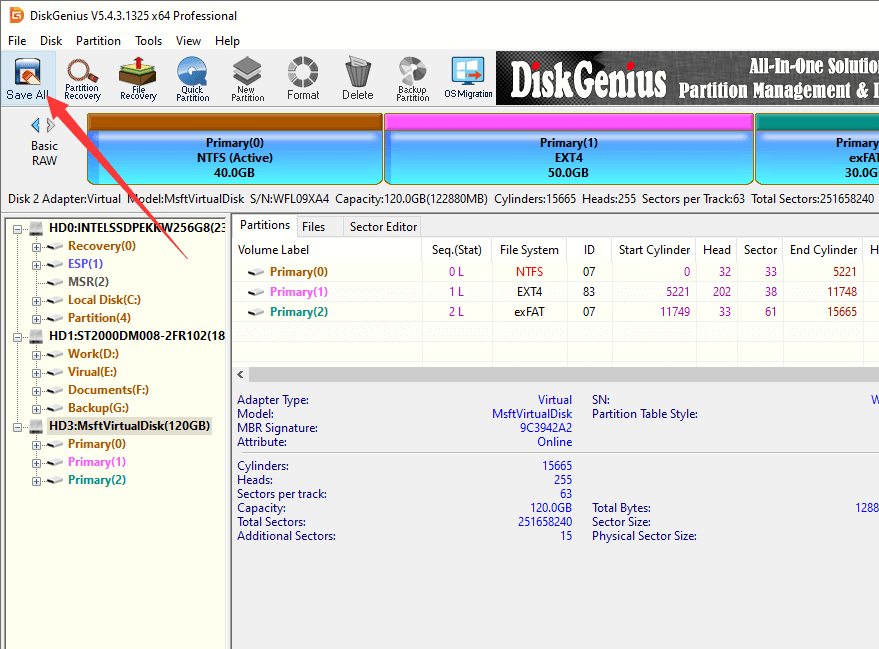Go to previous disk with left arrow
879x649 pixels.
point(36,125)
